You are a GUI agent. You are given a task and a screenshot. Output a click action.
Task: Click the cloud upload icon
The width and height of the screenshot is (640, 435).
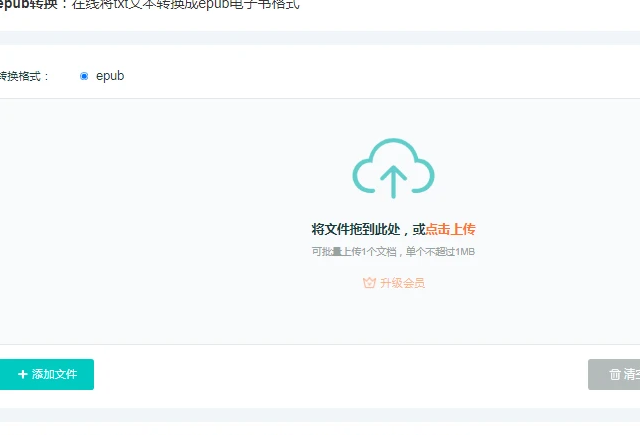[393, 168]
